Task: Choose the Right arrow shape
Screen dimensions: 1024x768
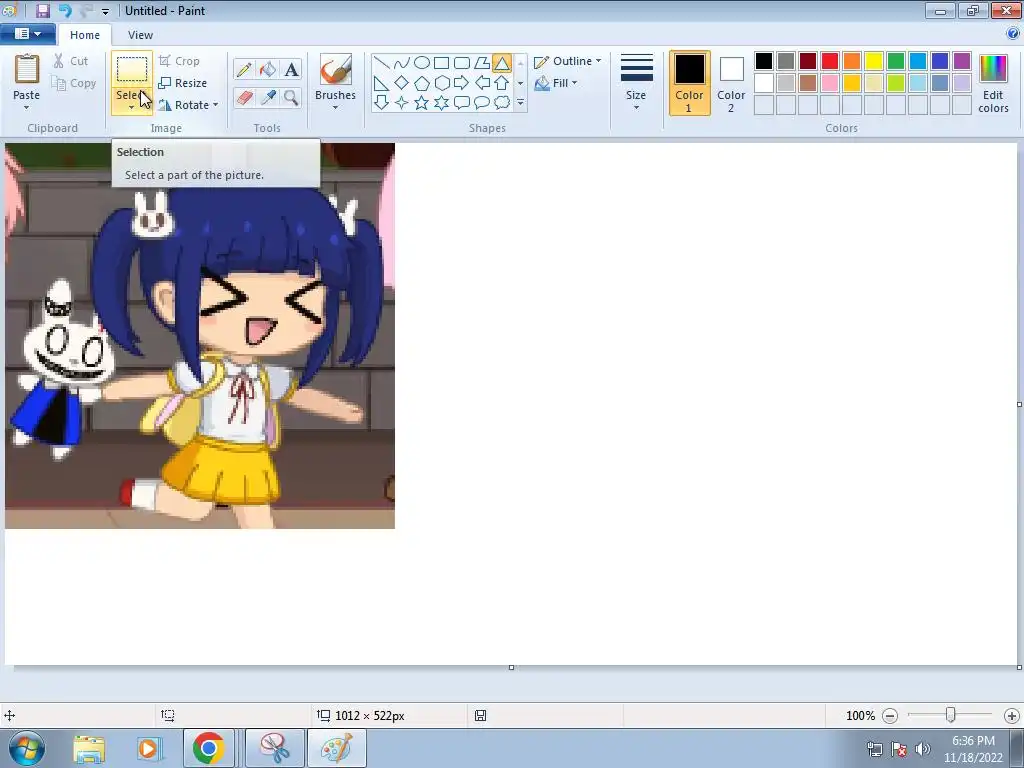Action: point(462,83)
